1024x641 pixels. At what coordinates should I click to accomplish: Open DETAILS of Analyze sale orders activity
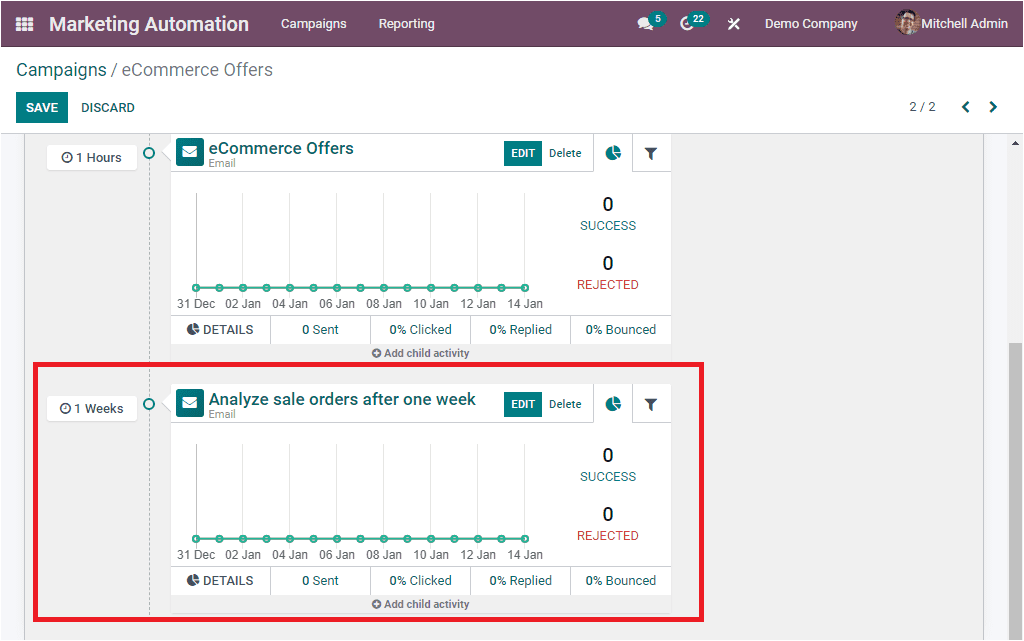pyautogui.click(x=220, y=580)
